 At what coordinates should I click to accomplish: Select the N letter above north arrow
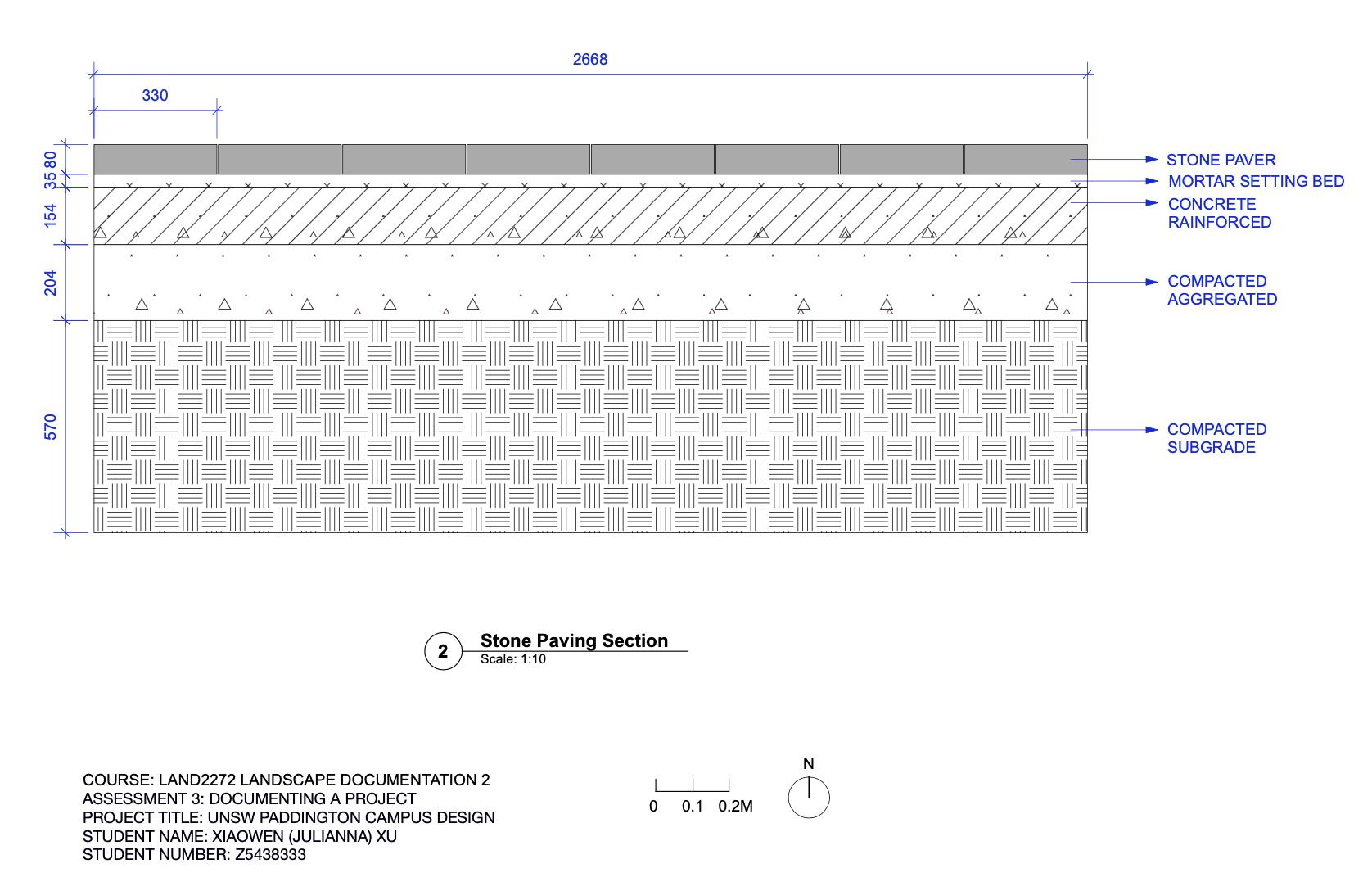[x=809, y=764]
